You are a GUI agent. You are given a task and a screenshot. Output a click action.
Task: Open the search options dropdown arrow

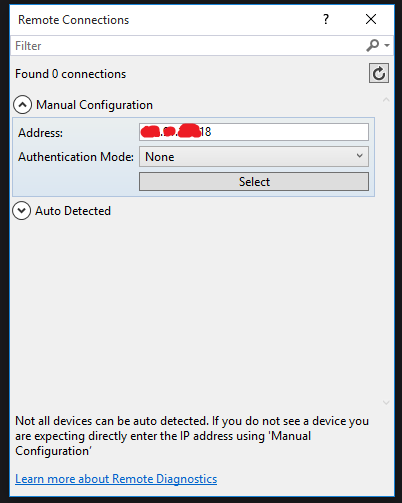[387, 45]
